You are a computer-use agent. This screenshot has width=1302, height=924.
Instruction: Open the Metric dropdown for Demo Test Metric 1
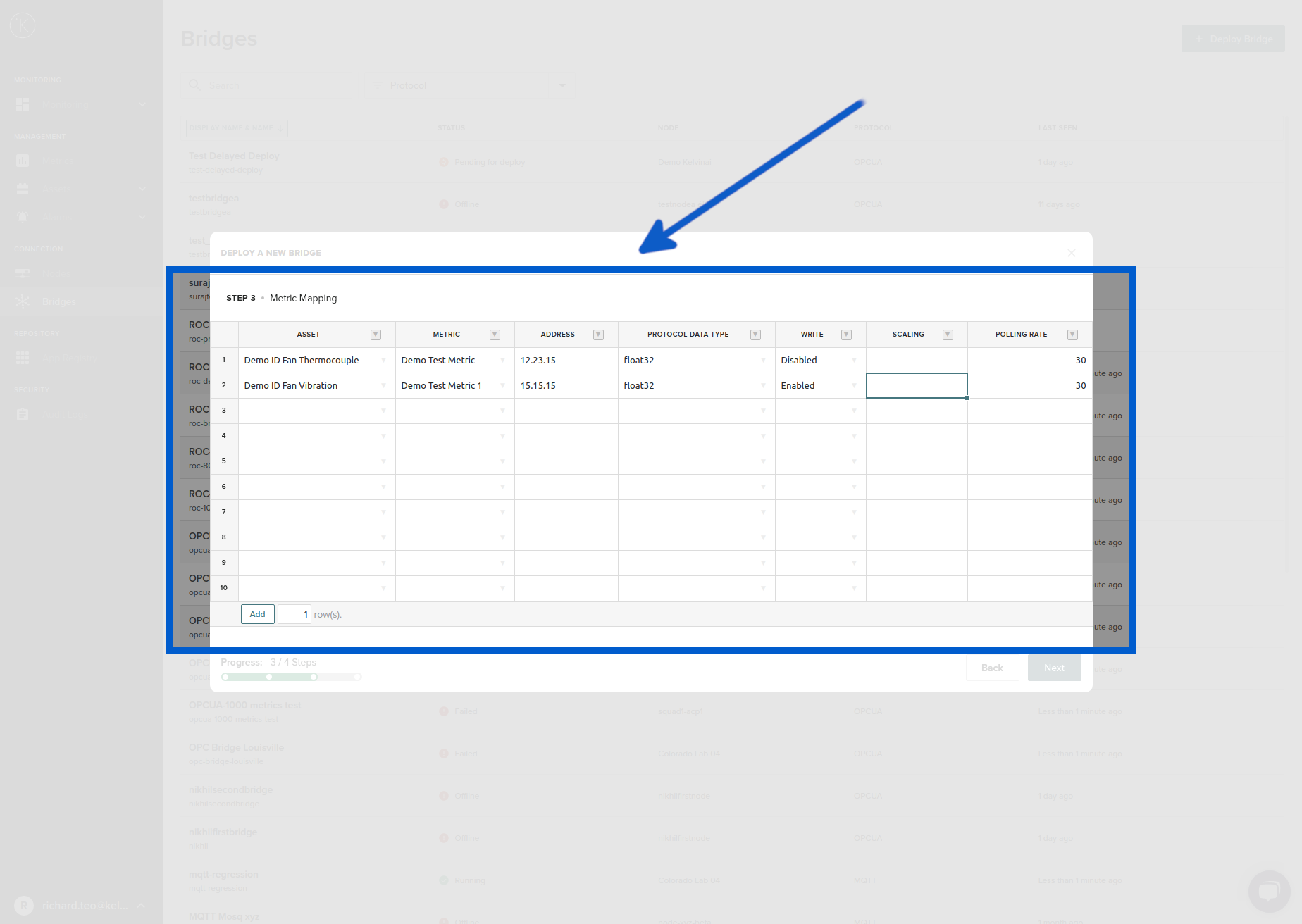click(x=502, y=385)
